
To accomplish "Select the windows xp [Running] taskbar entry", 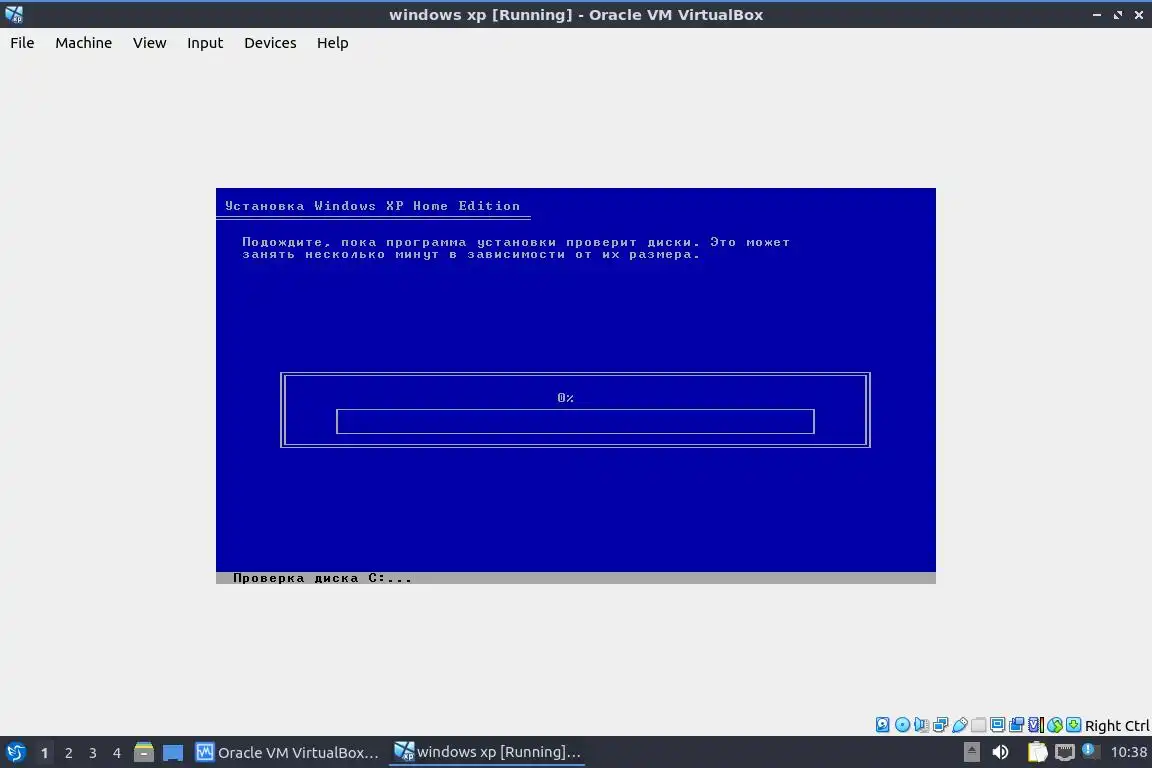I will click(488, 752).
